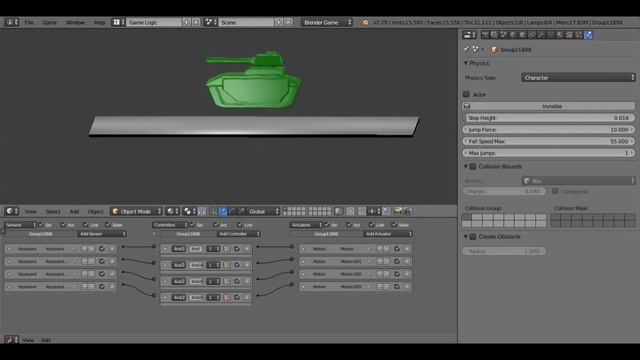Toggle the Controllers Sel checkbox

(x=192, y=225)
